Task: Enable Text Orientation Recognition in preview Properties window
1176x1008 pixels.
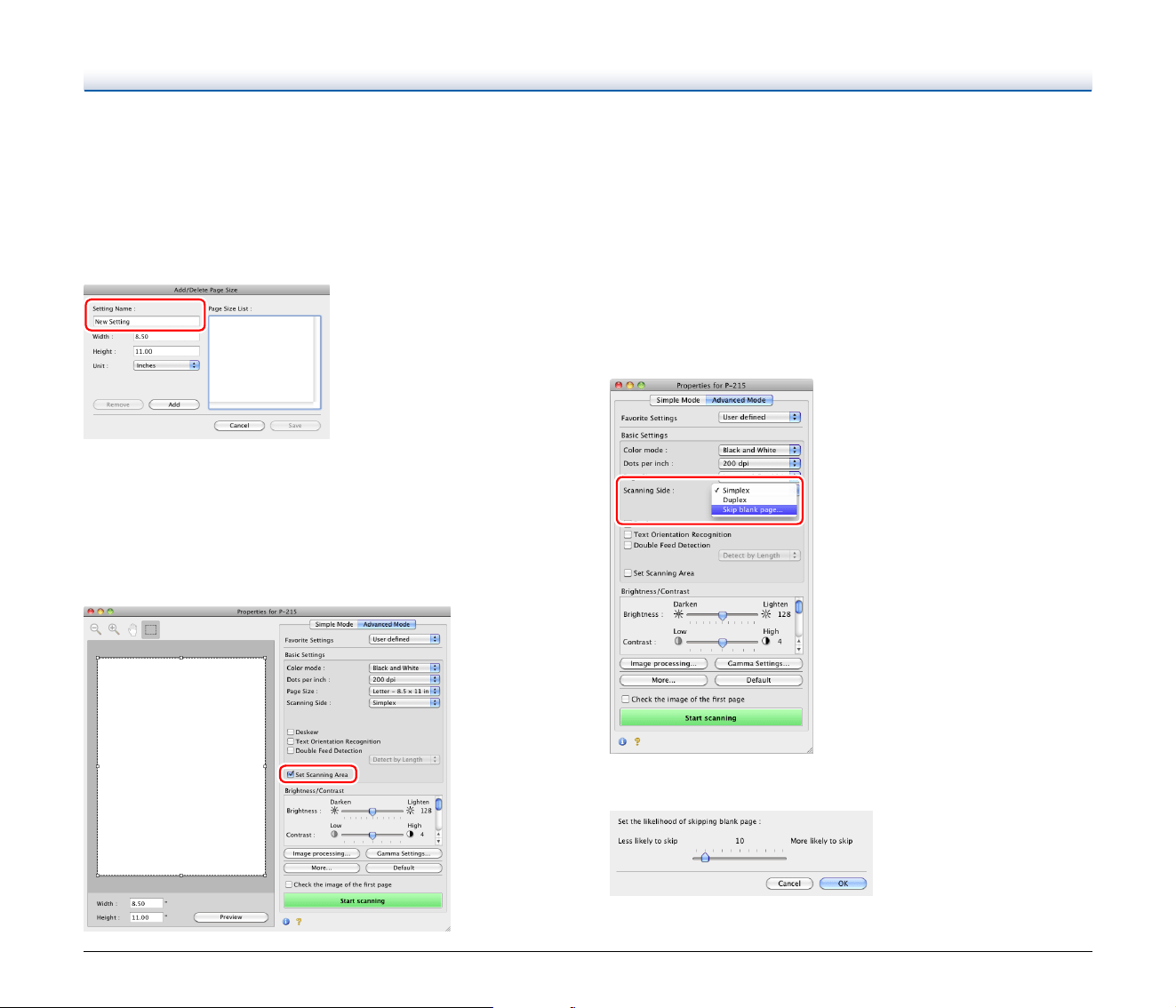Action: pyautogui.click(x=291, y=741)
